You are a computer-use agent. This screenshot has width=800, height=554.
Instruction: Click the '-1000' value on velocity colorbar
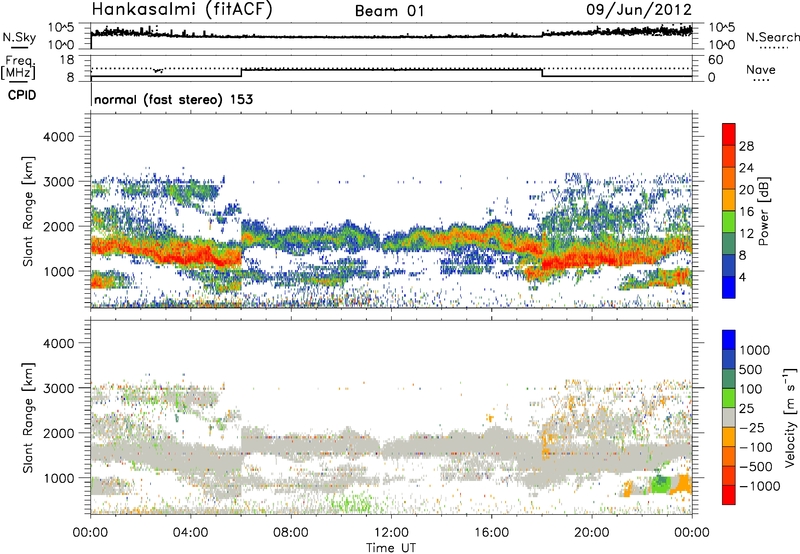759,486
